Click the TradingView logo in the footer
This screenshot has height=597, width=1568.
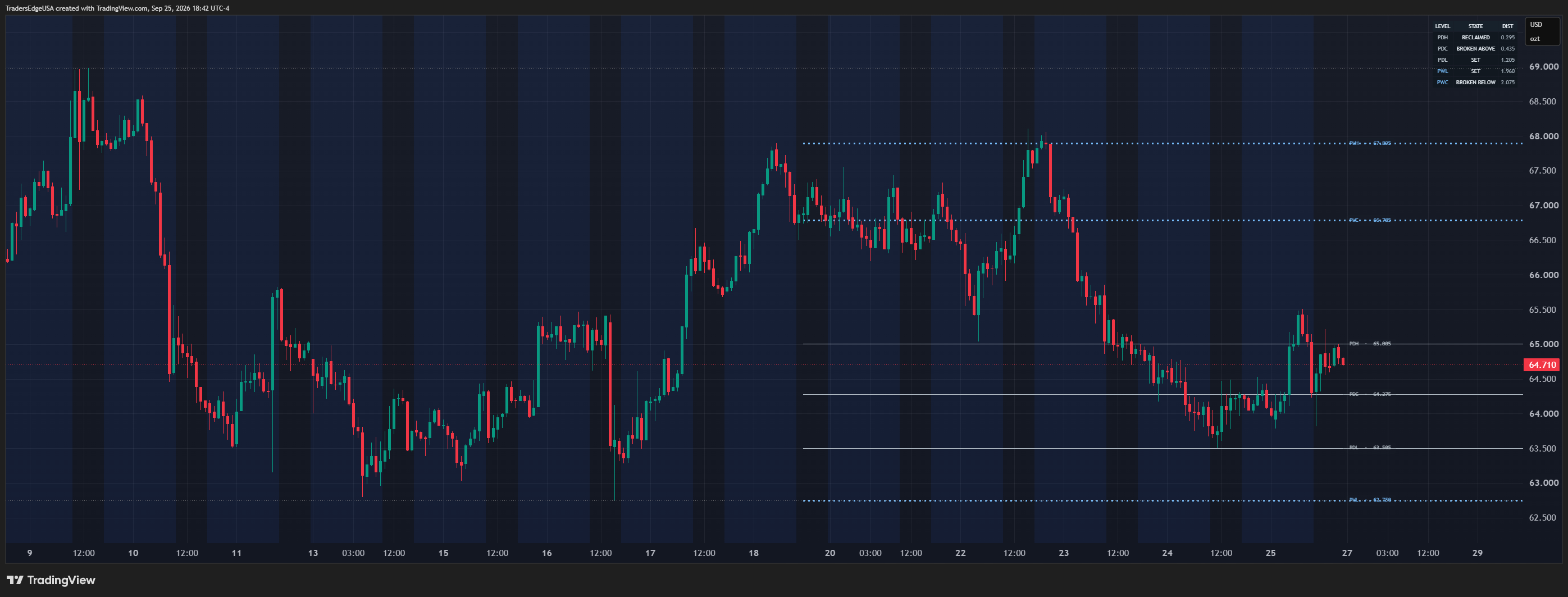point(51,580)
